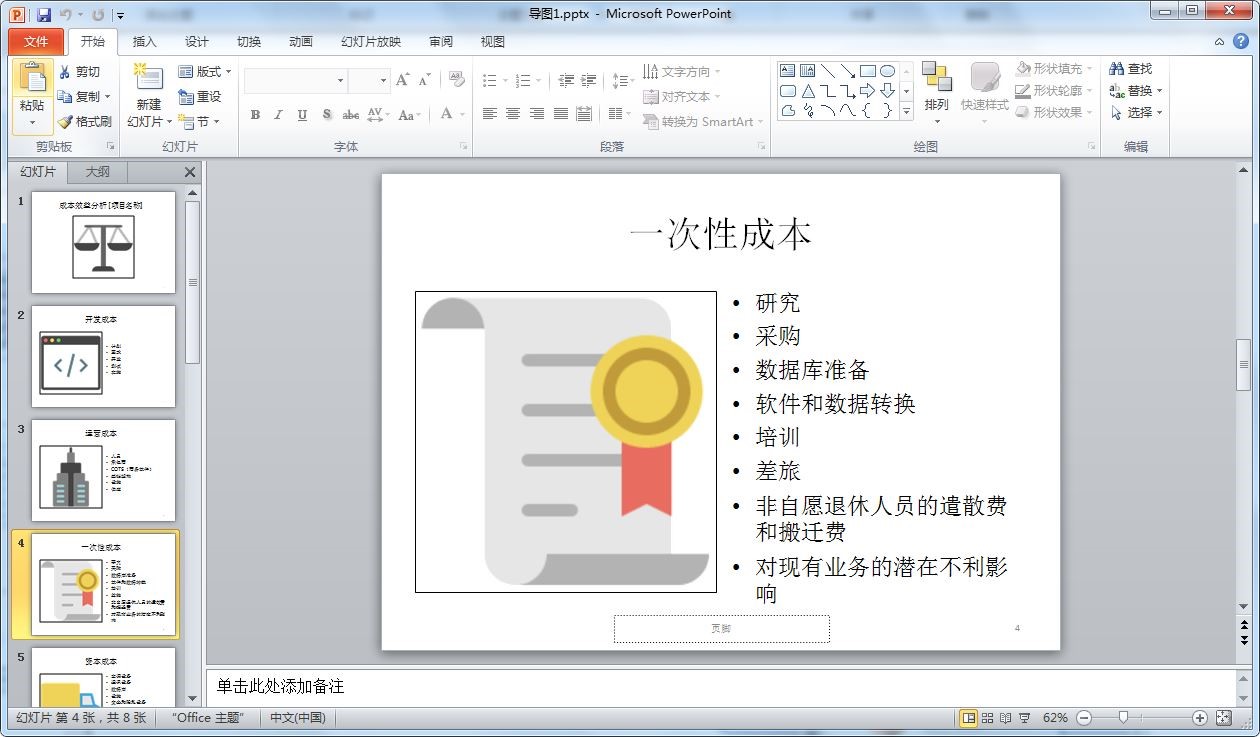Screen dimensions: 1260x737
Task: Select slide 2 thumbnail in slide pane
Action: point(103,357)
